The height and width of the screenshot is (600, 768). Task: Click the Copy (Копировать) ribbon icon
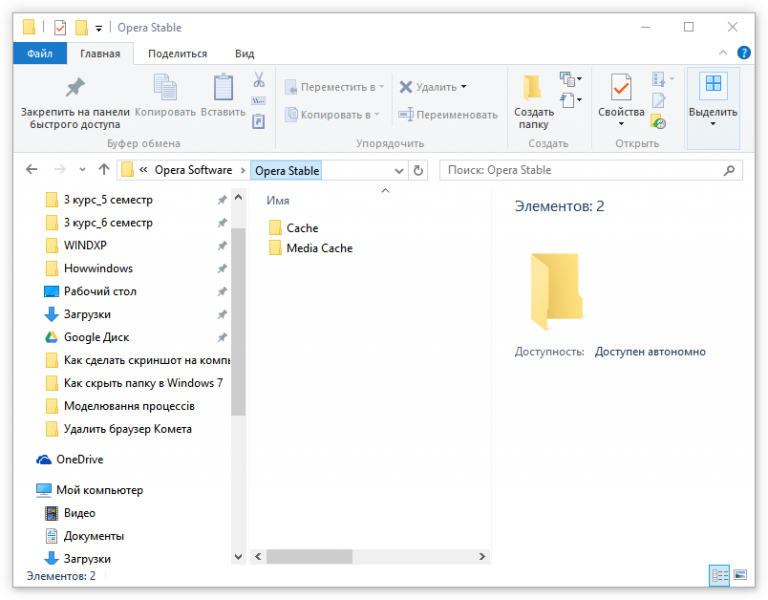(165, 88)
